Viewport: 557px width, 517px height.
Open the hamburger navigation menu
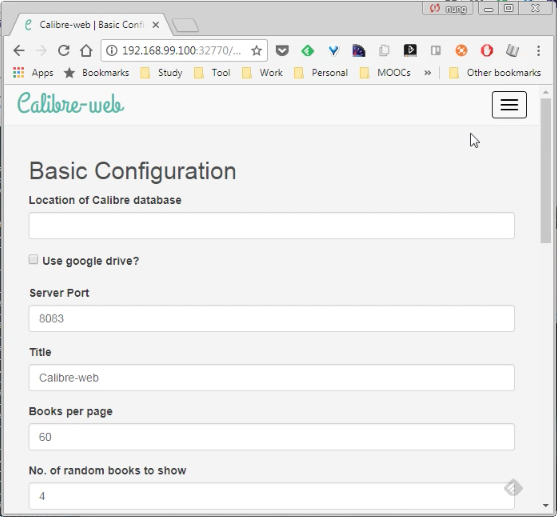pyautogui.click(x=509, y=104)
